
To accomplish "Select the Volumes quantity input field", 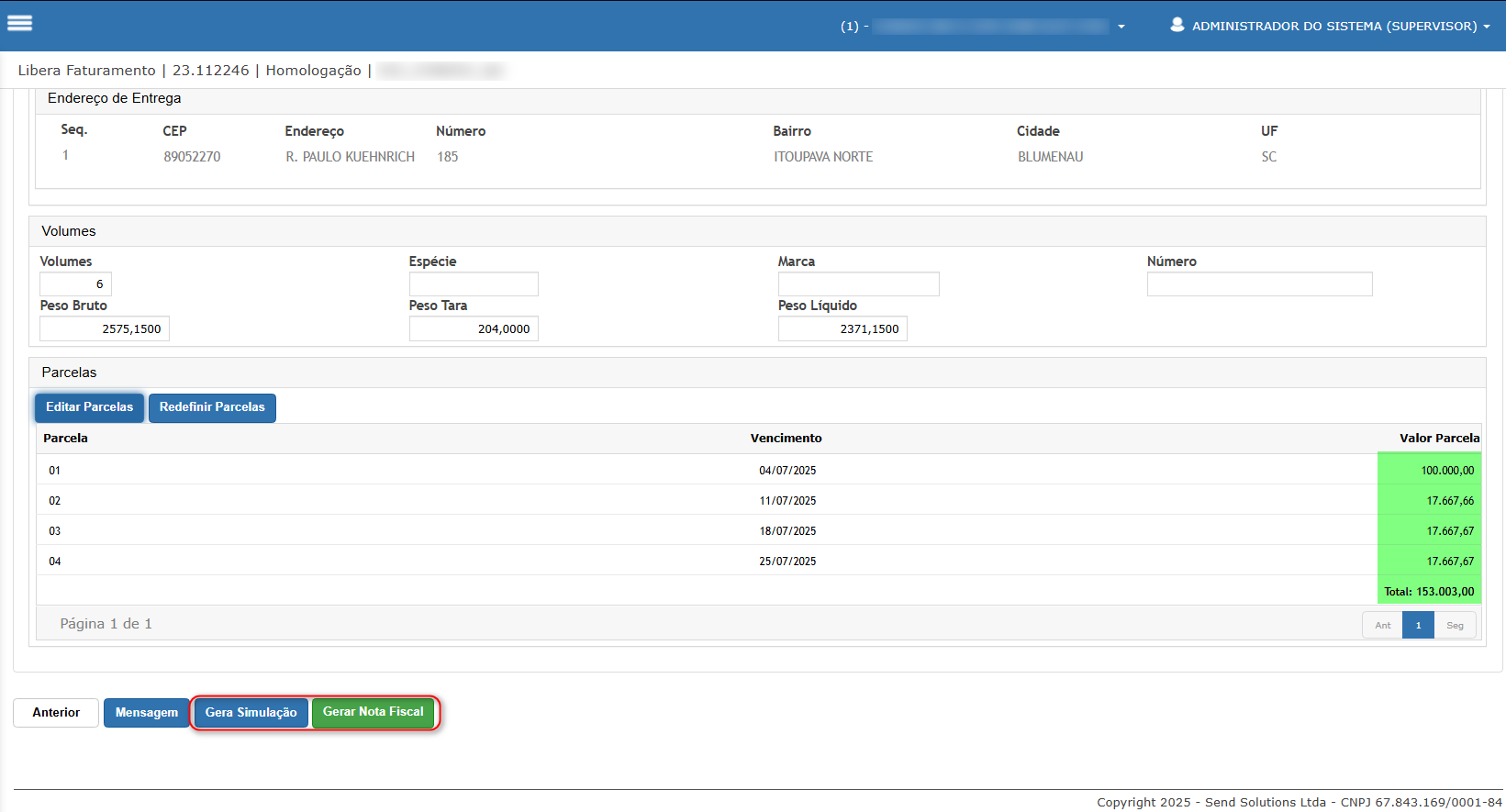I will (x=75, y=284).
